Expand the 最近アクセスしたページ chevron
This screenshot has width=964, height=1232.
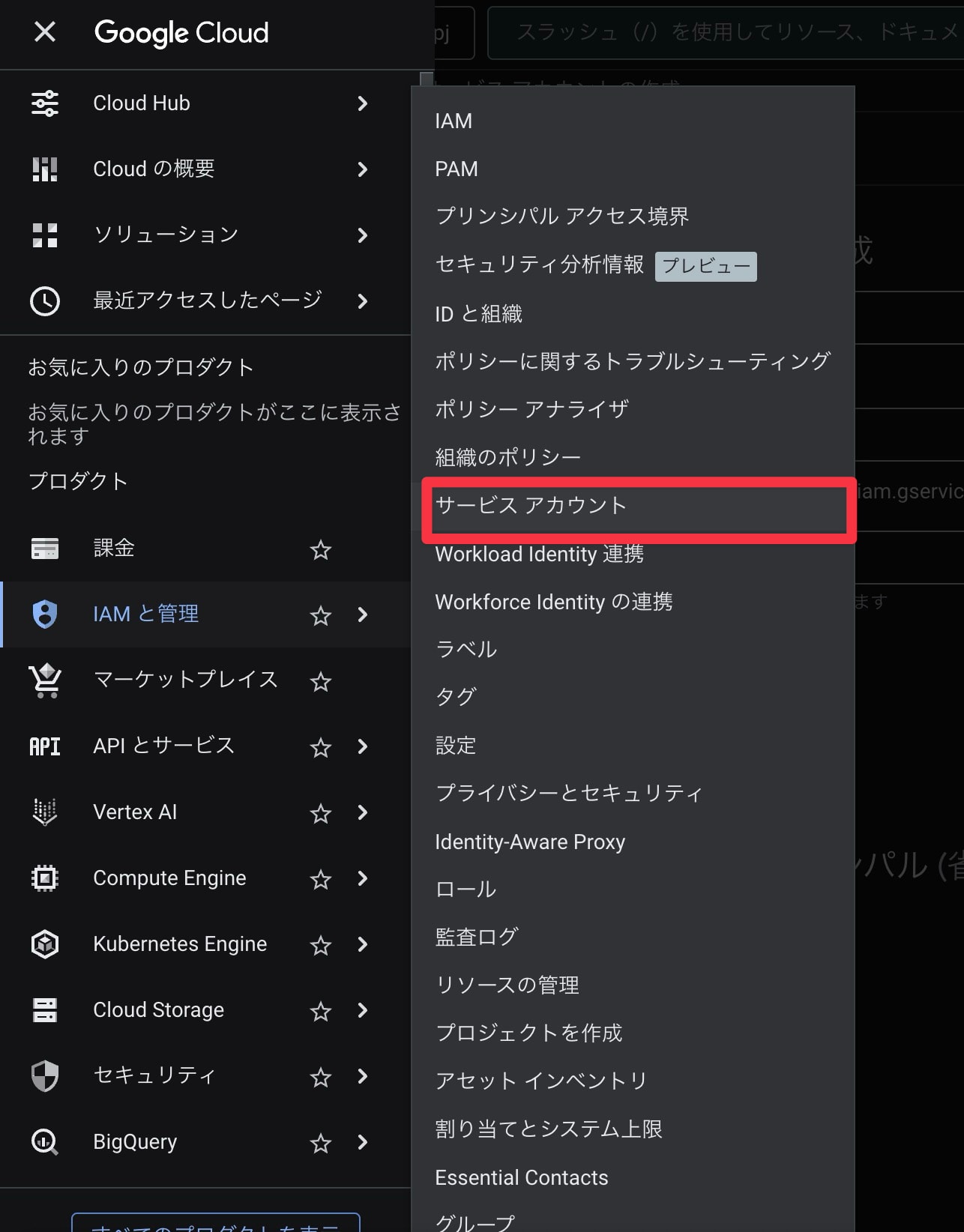[x=363, y=301]
